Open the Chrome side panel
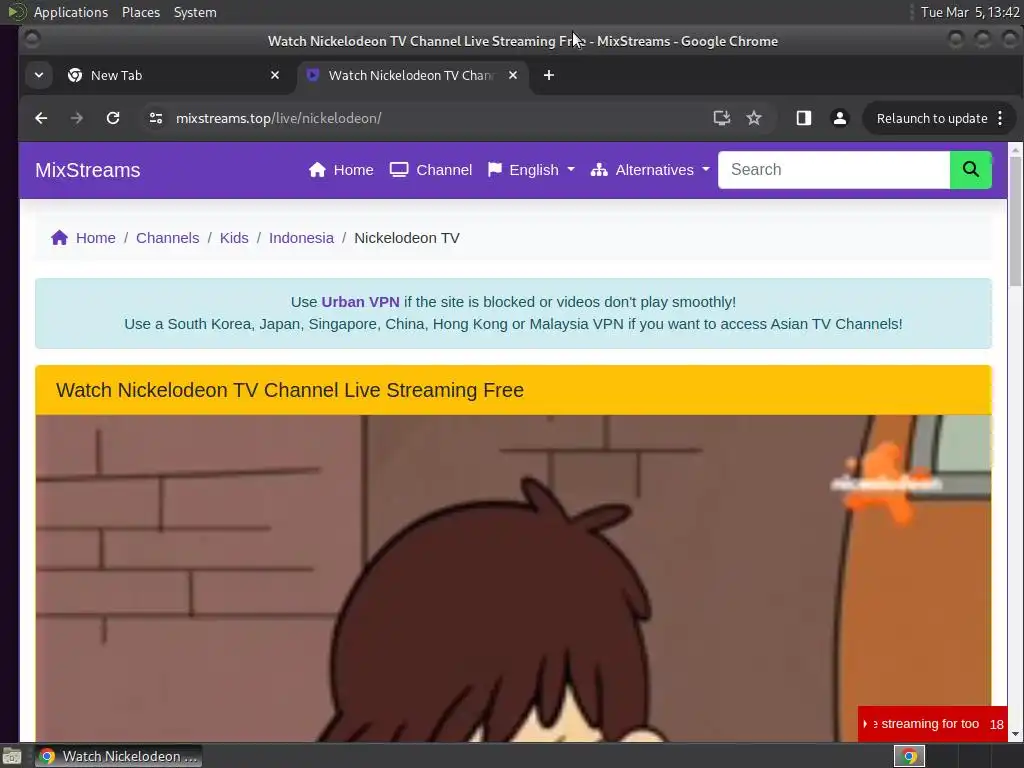1024x768 pixels. pos(803,118)
